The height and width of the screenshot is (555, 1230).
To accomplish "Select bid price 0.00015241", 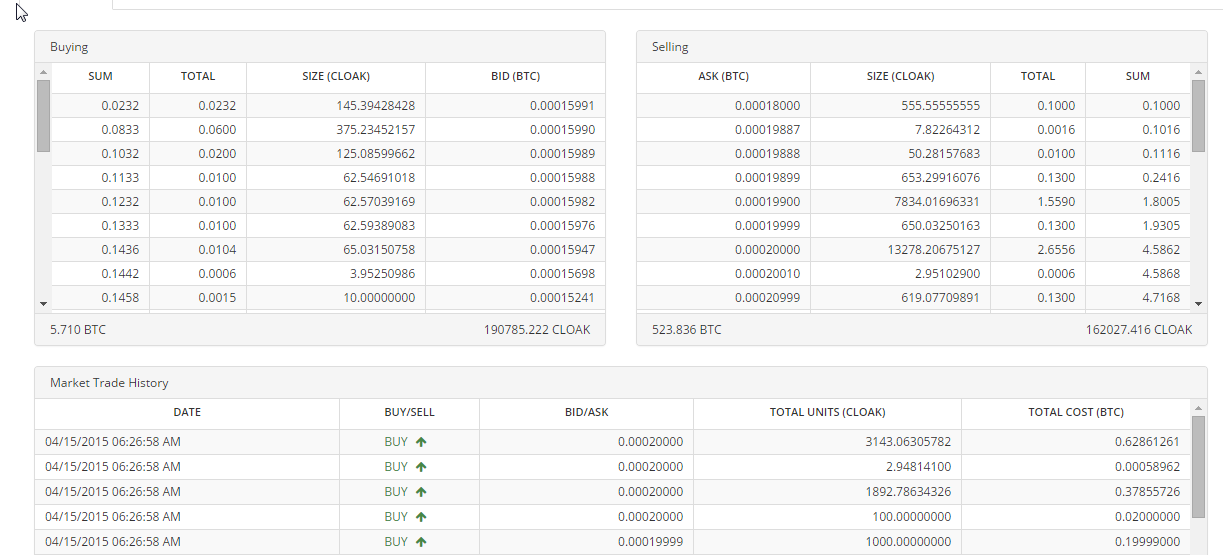I will click(562, 297).
